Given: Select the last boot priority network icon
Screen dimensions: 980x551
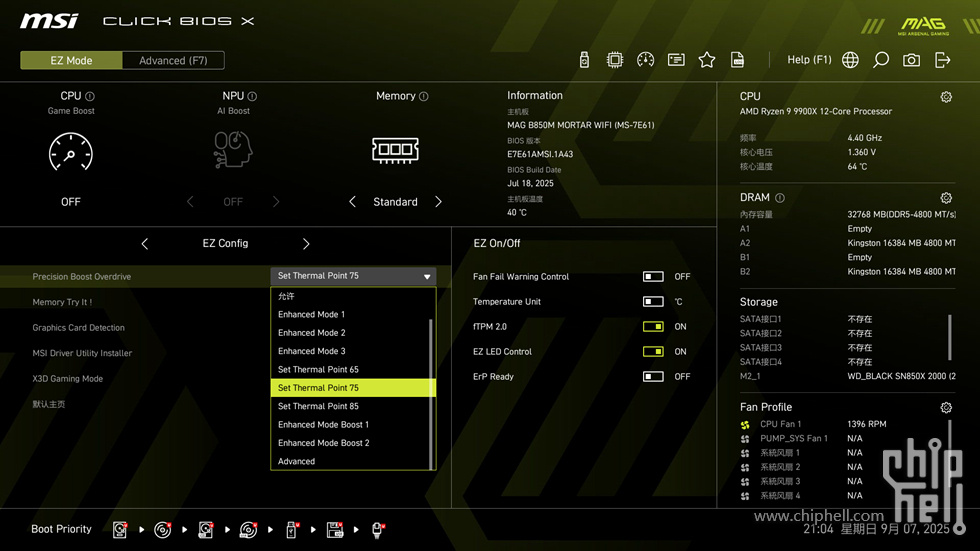Looking at the screenshot, I should [378, 530].
